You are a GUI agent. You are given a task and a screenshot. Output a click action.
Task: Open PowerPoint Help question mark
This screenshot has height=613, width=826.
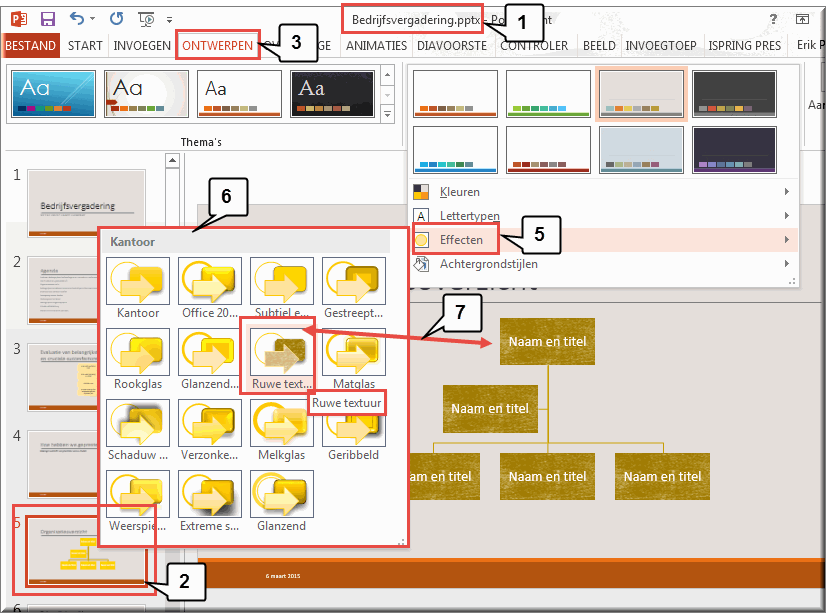click(773, 19)
